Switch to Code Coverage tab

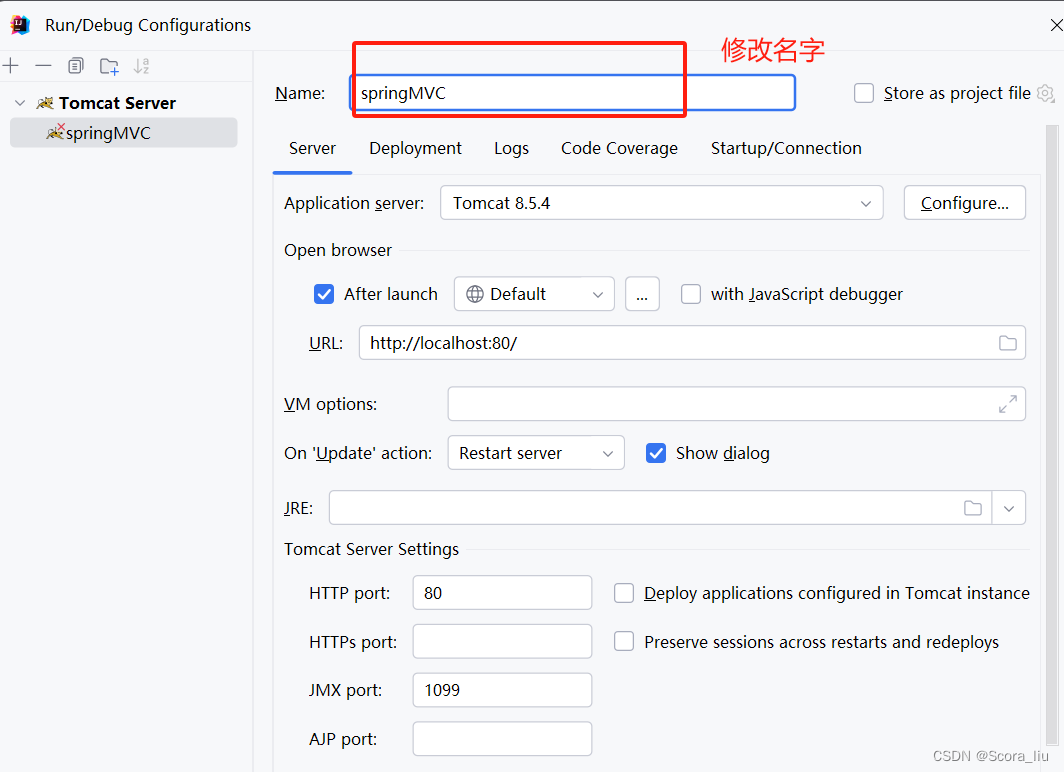pos(620,149)
